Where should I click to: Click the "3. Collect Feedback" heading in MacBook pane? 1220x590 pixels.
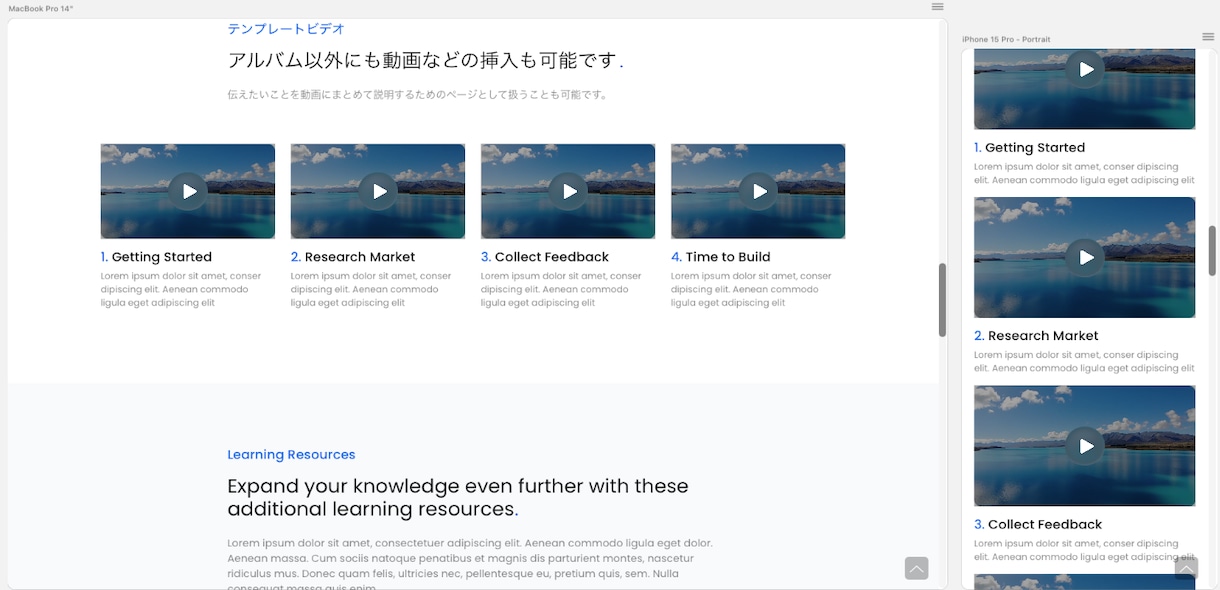pos(545,257)
